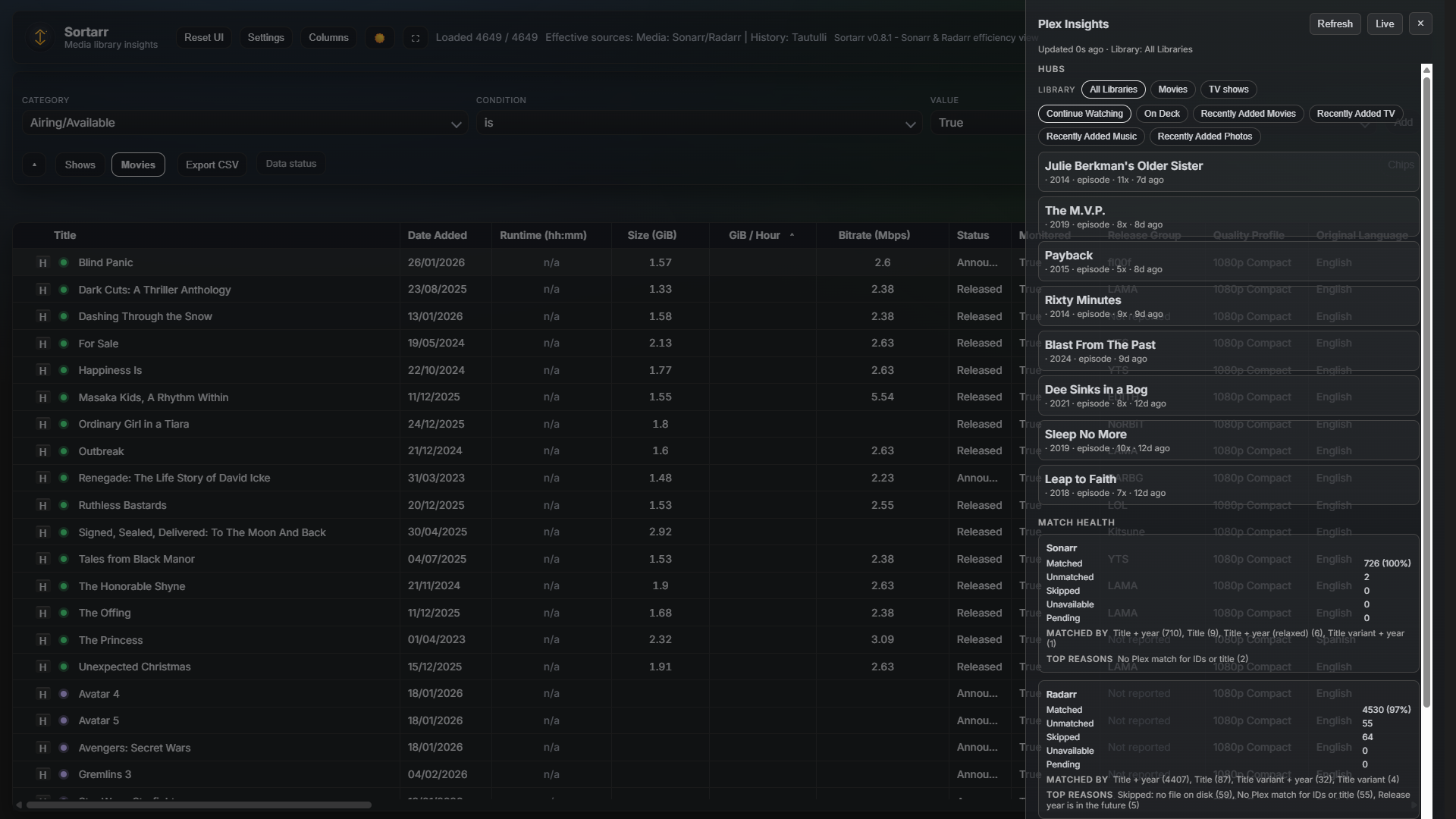Click the Export CSV button
The image size is (1456, 819).
pos(212,164)
